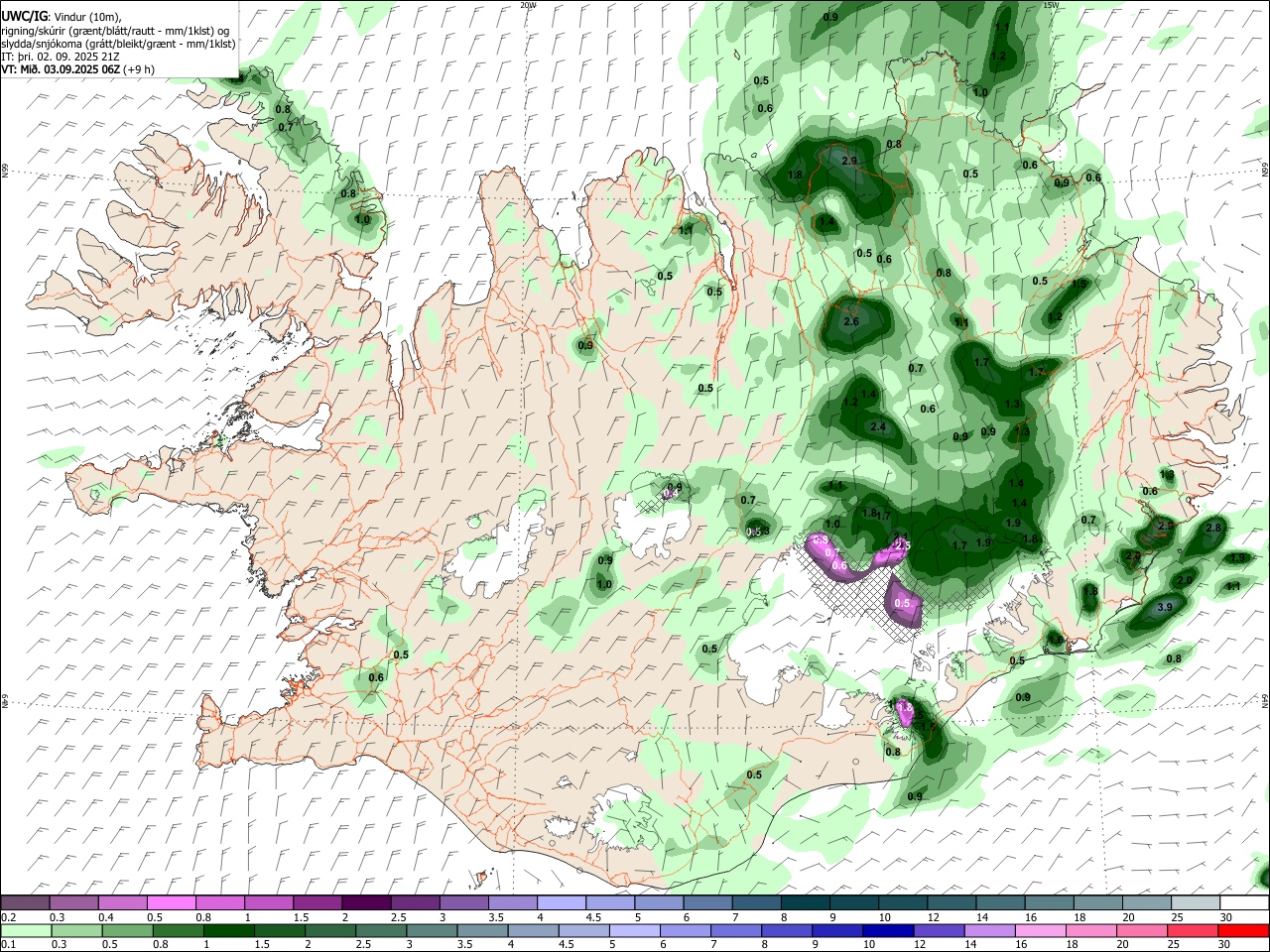
Task: Click the 'VT: Mið. 03.09.2025 06Z' valid time
Action: [x=61, y=69]
